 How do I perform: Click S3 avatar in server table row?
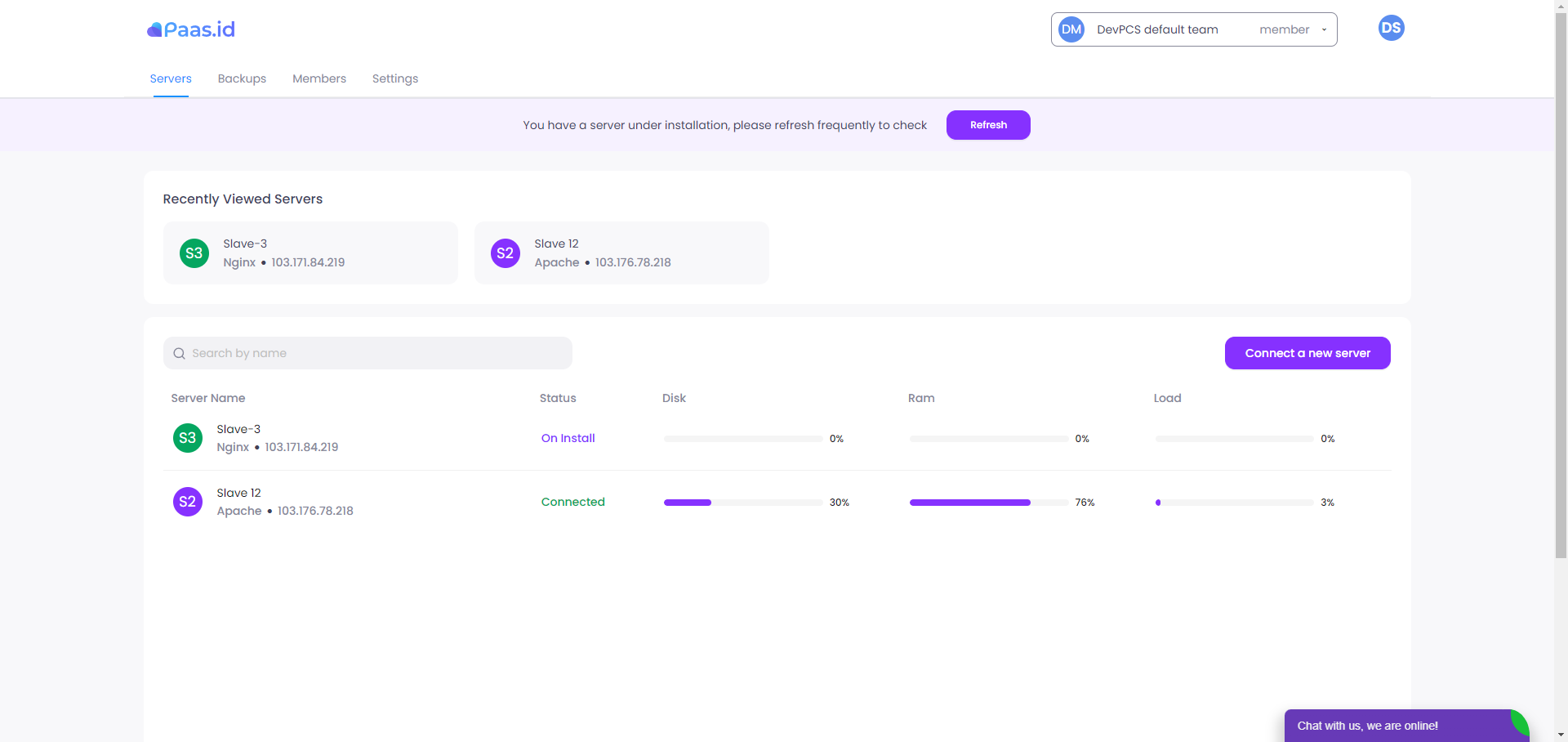click(188, 438)
